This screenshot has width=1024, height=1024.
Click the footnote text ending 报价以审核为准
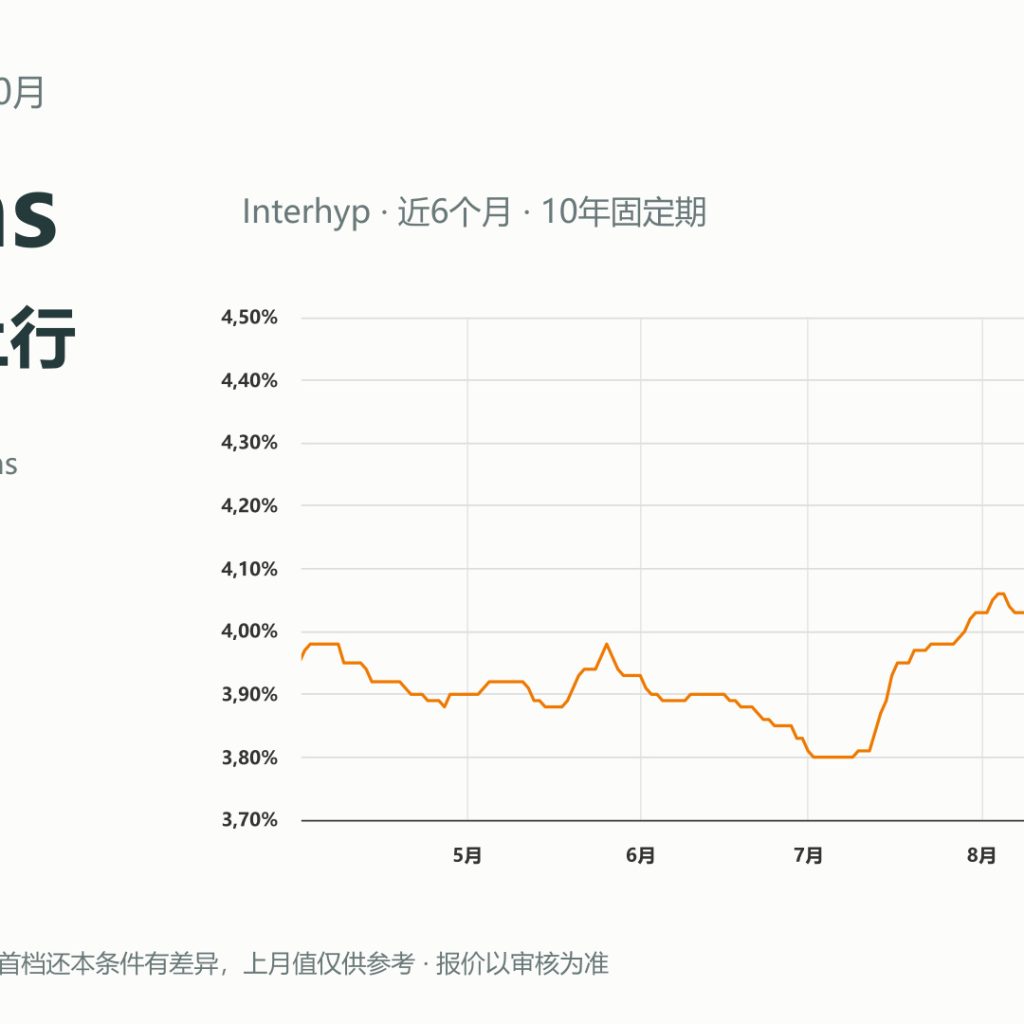(x=304, y=963)
